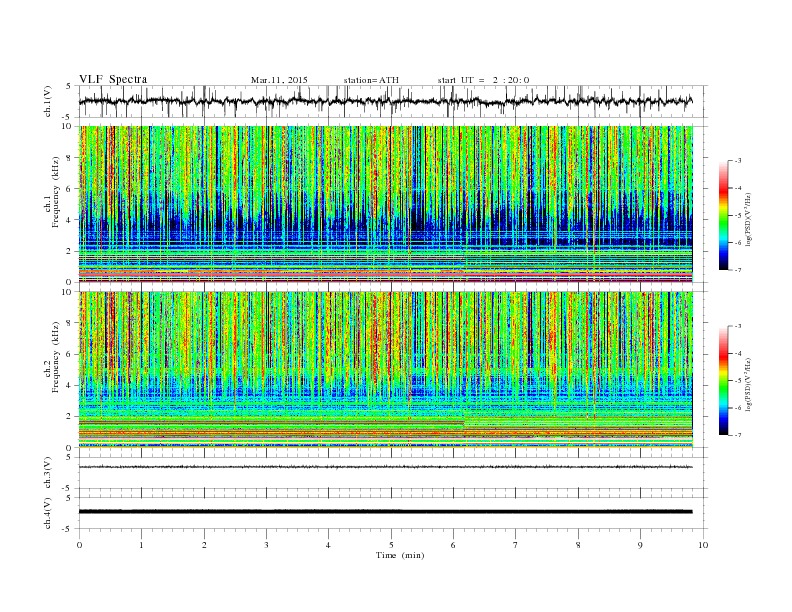Viewport: 792px width, 612px height.
Task: Click time axis tick label "3"
Action: tap(266, 545)
